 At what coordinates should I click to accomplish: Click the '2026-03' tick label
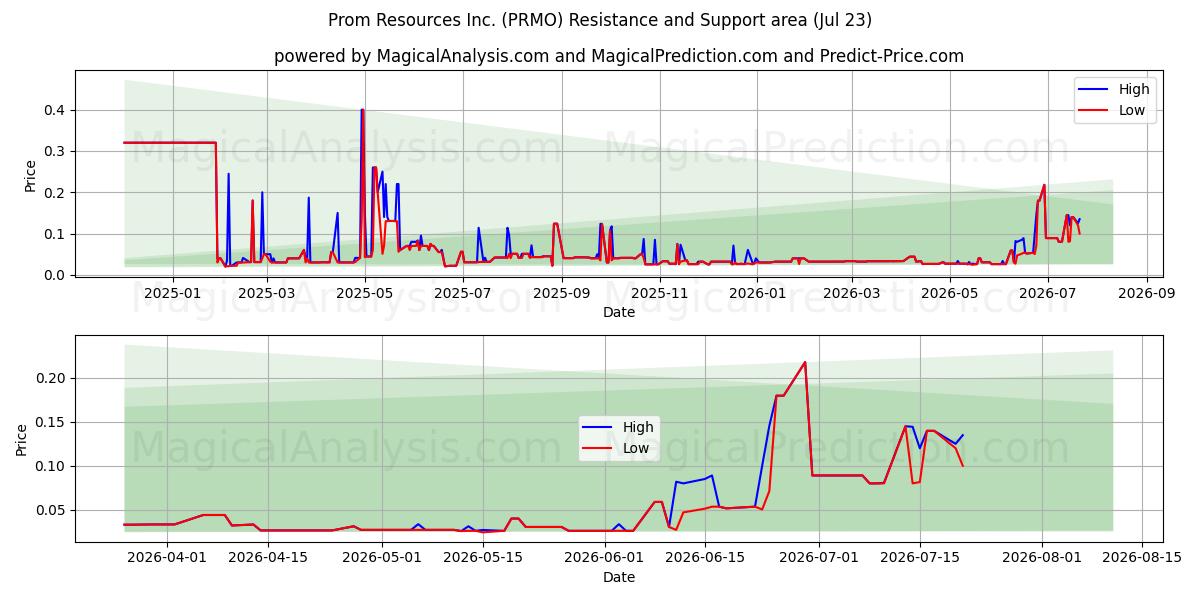(x=851, y=294)
